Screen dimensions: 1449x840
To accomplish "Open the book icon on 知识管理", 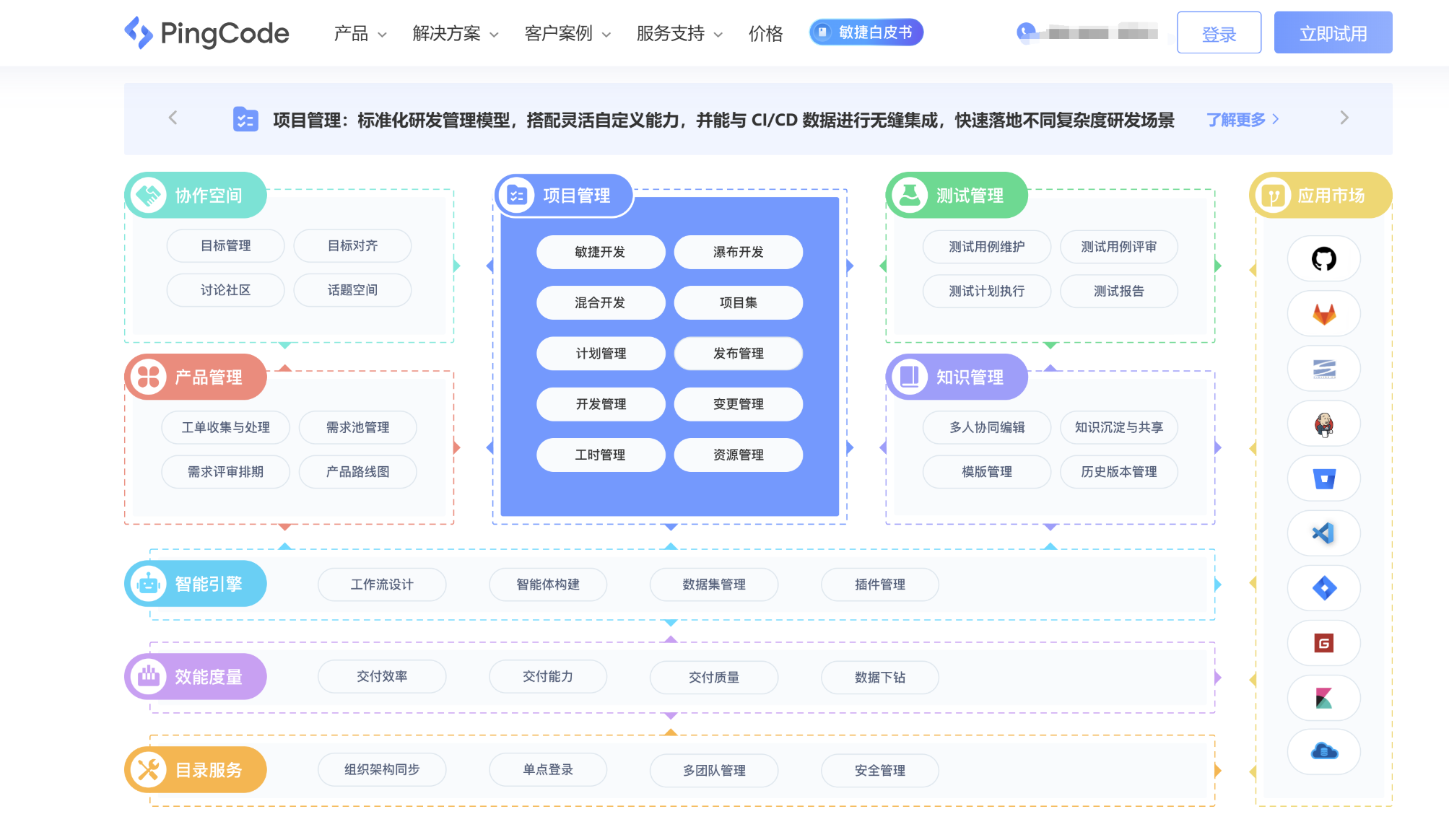I will 910,376.
